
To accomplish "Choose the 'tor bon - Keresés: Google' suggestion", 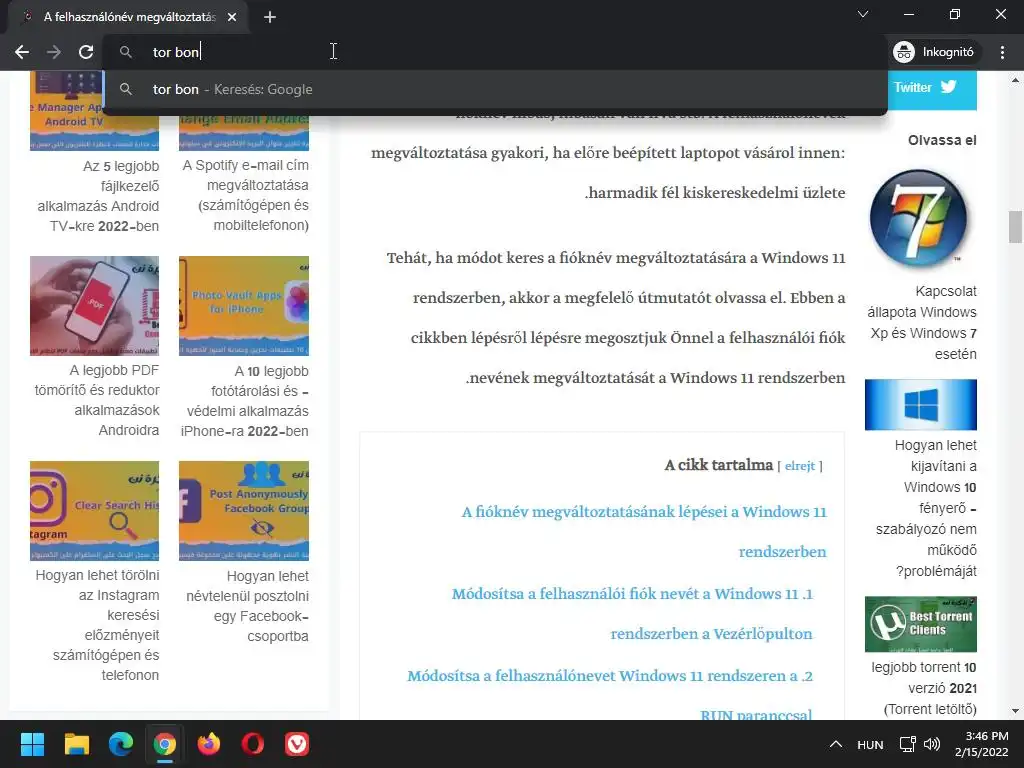I will coord(494,89).
